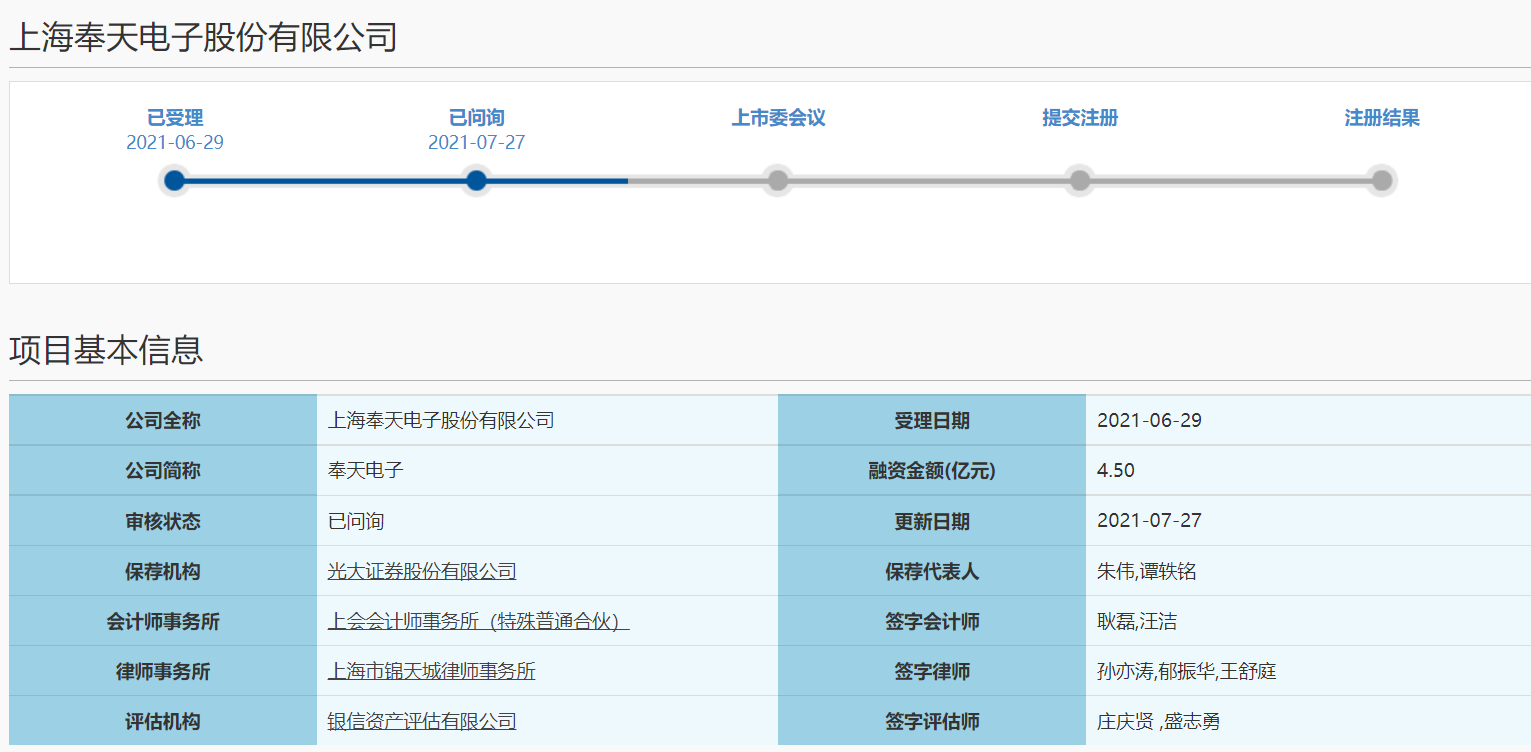Select the 已受理 stage label
The image size is (1531, 752).
pos(175,118)
